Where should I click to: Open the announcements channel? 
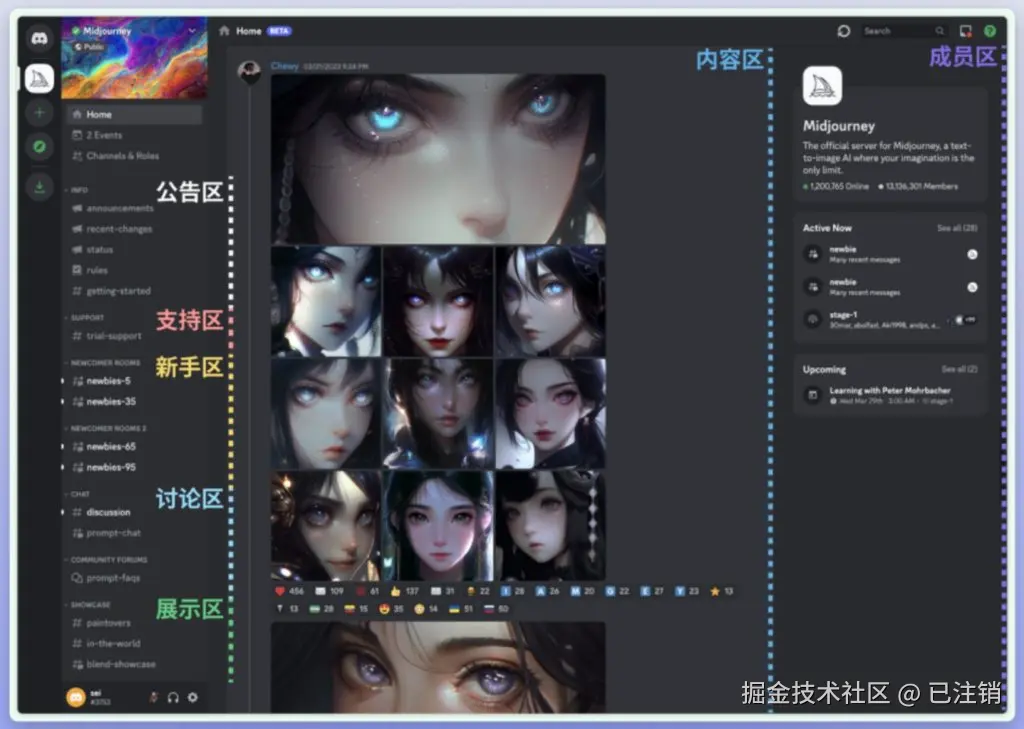pos(134,208)
